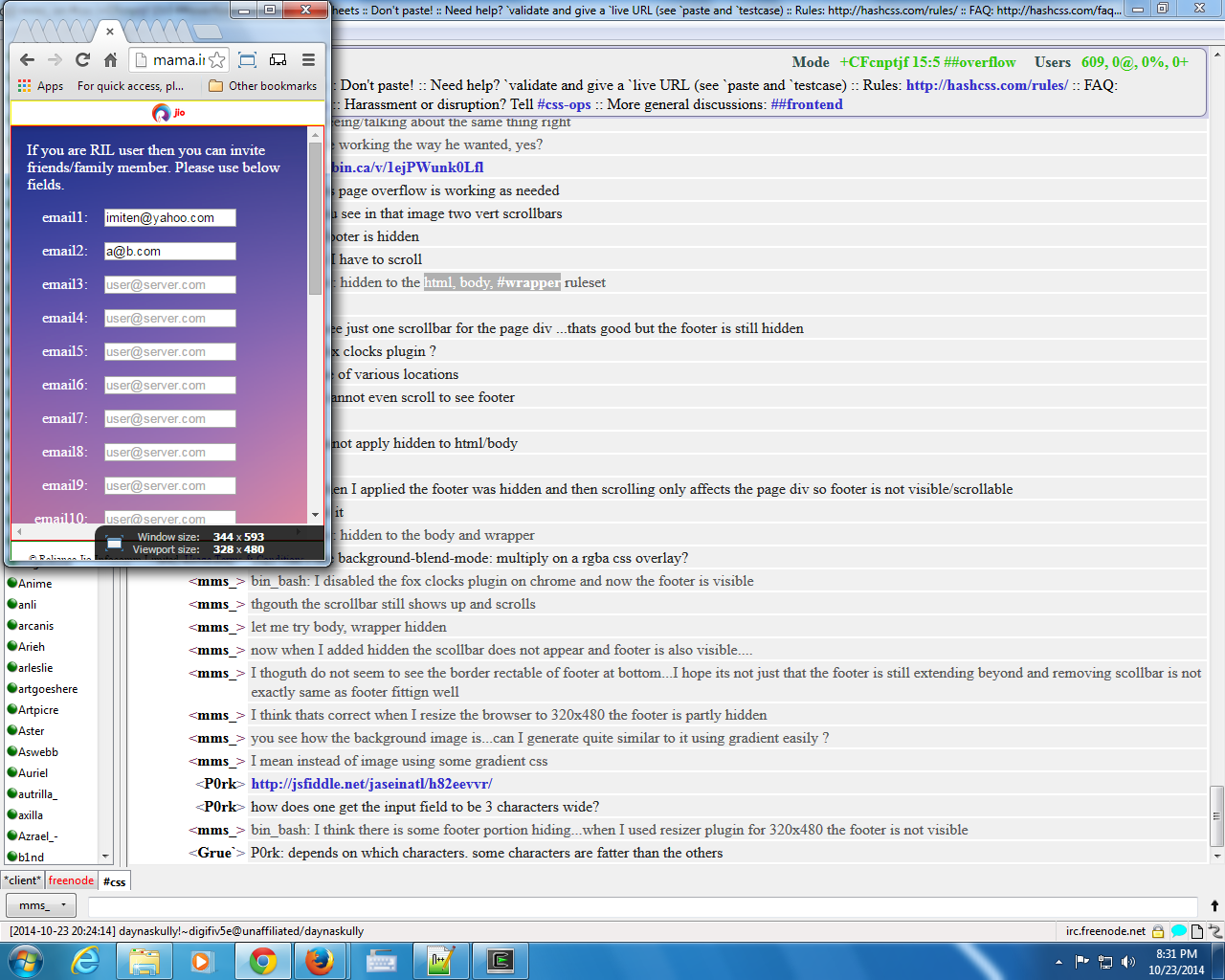The width and height of the screenshot is (1225, 980).
Task: Switch to the *client* tab
Action: pyautogui.click(x=23, y=880)
